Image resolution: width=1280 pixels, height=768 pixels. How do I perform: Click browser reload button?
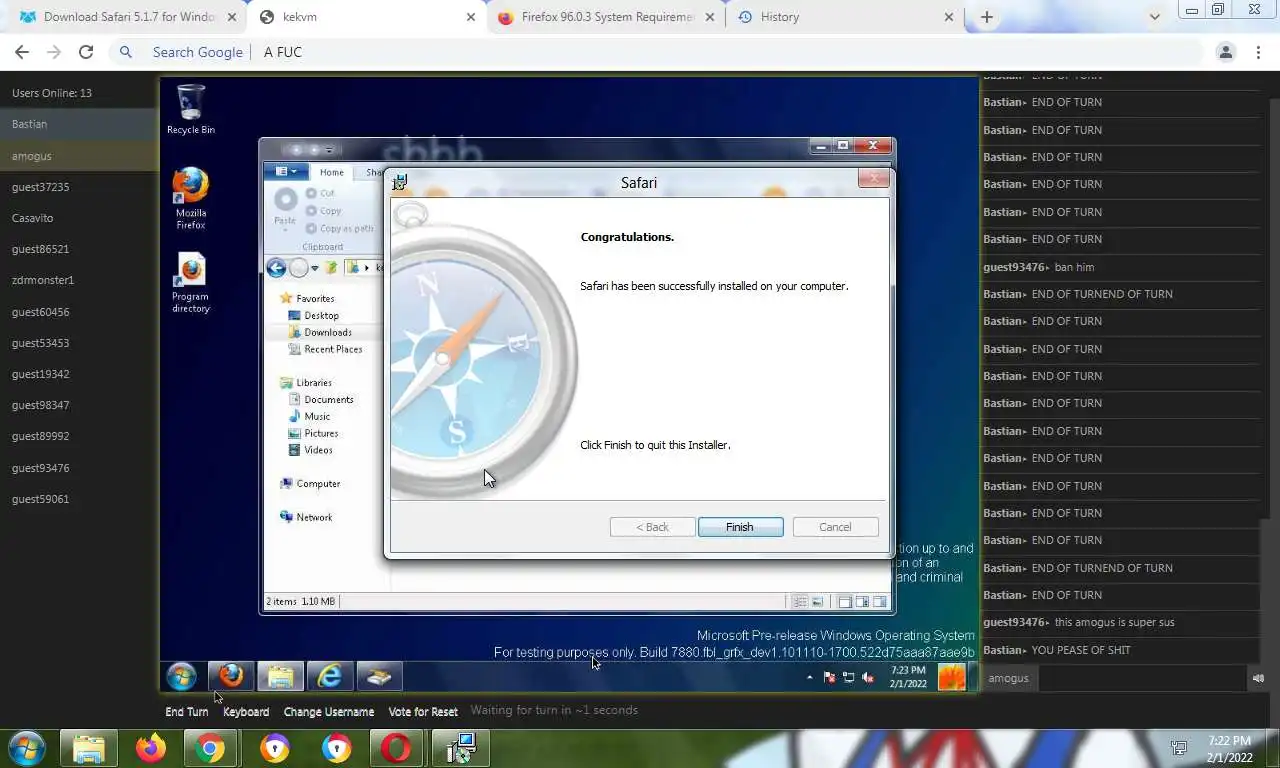pyautogui.click(x=86, y=52)
